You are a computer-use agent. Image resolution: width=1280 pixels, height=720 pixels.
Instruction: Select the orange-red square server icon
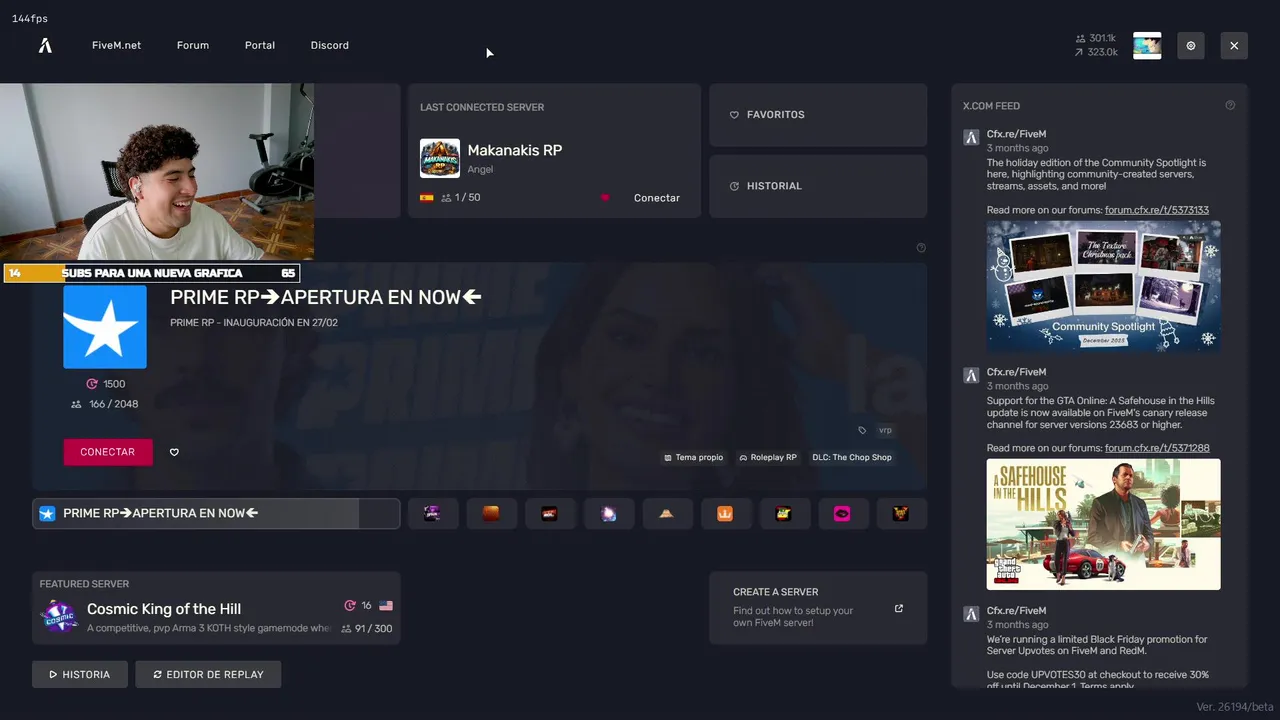point(491,513)
